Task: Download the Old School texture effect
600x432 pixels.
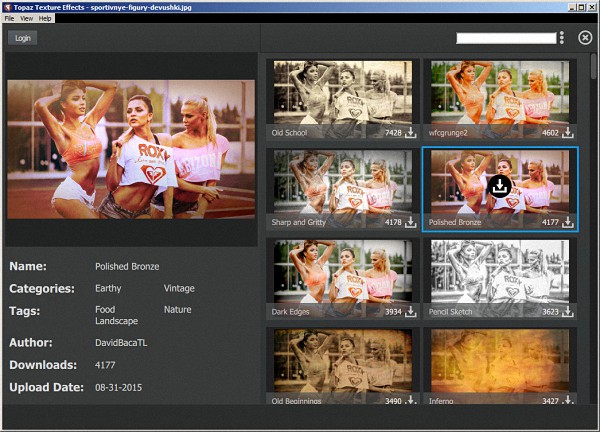Action: [x=411, y=132]
